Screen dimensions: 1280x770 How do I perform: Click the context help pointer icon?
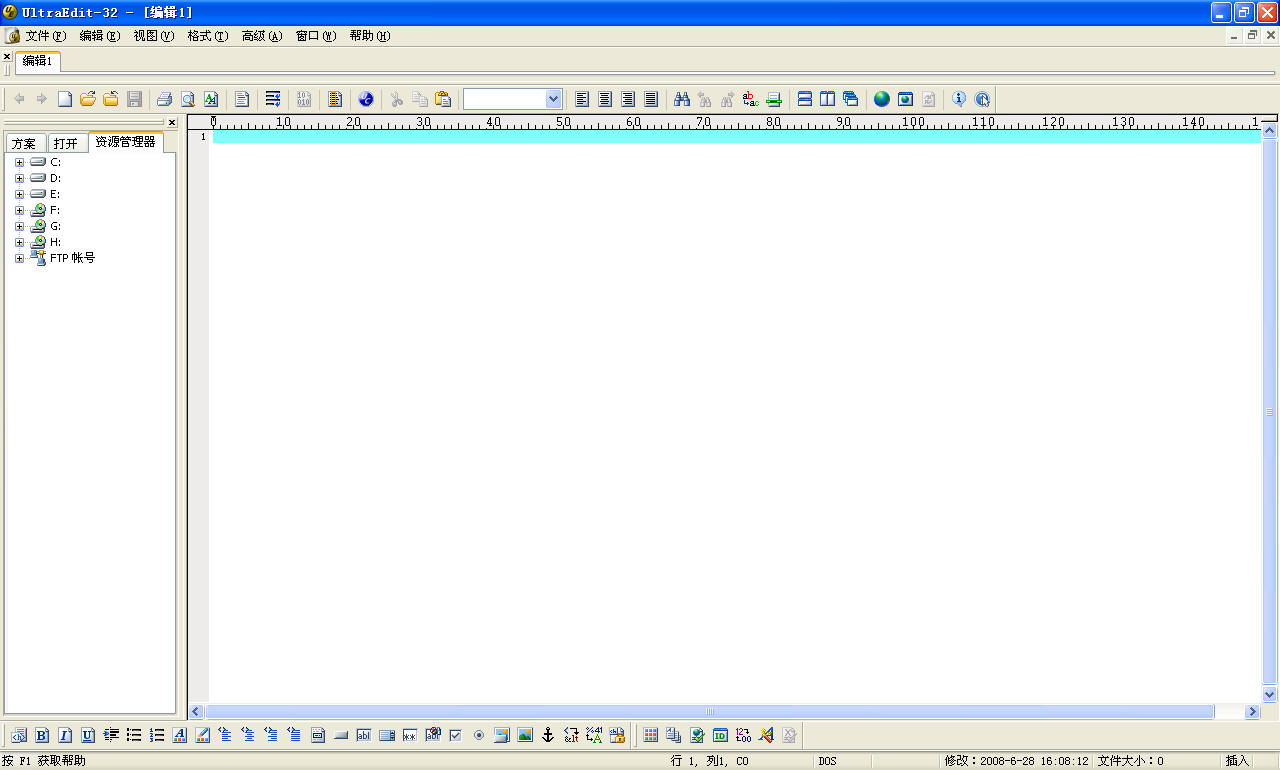point(982,99)
